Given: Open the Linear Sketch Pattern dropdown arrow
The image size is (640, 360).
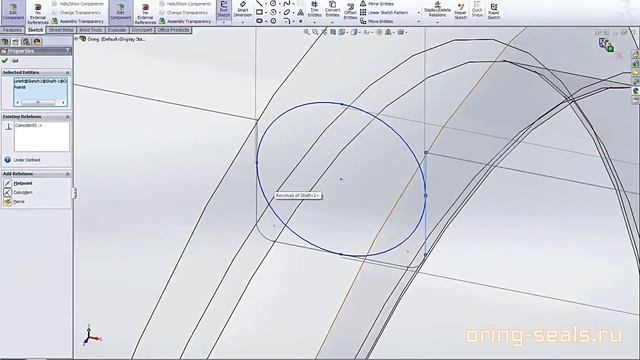Looking at the screenshot, I should (x=418, y=13).
